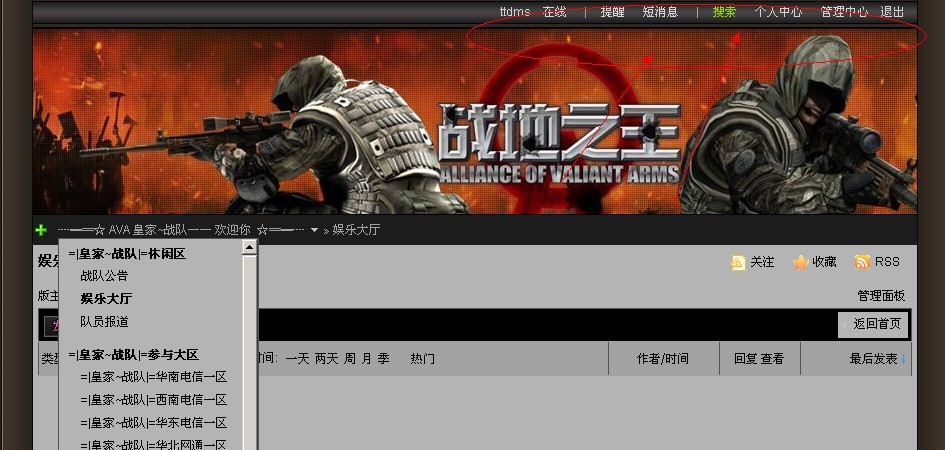Viewport: 945px width, 450px height.
Task: Click the 收藏 favorite star icon
Action: 800,262
